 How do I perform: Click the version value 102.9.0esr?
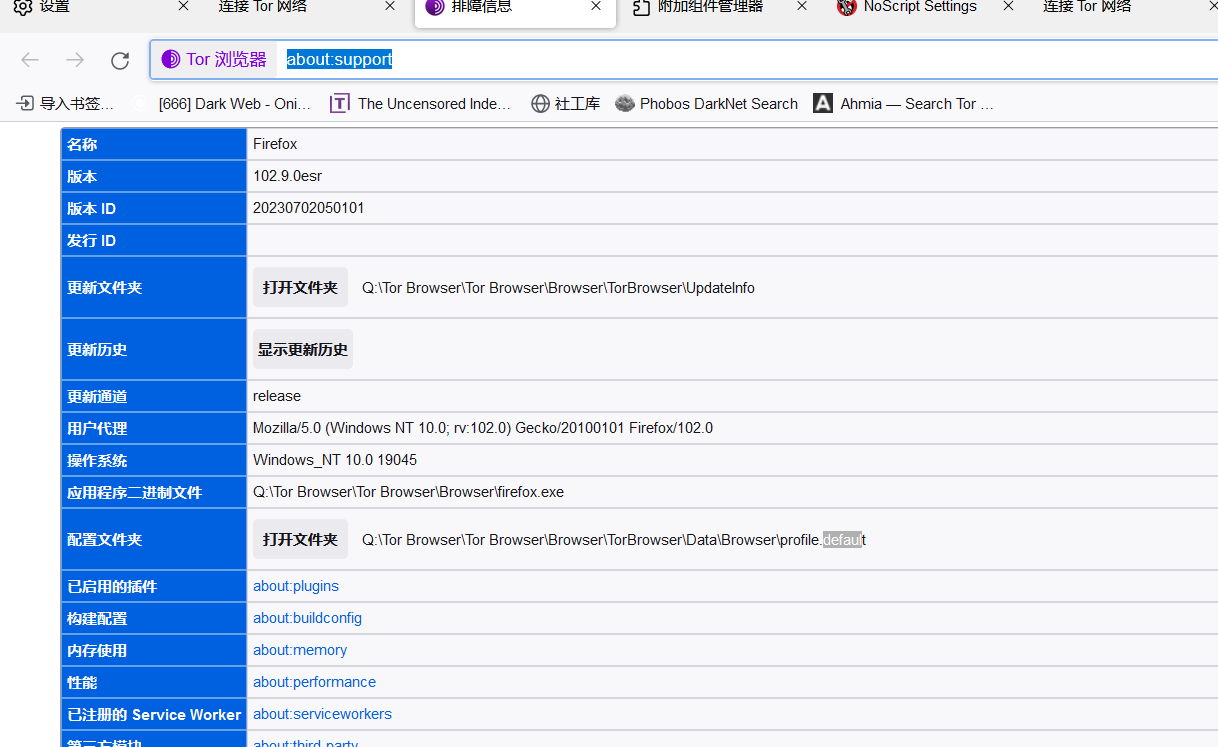pyautogui.click(x=287, y=176)
